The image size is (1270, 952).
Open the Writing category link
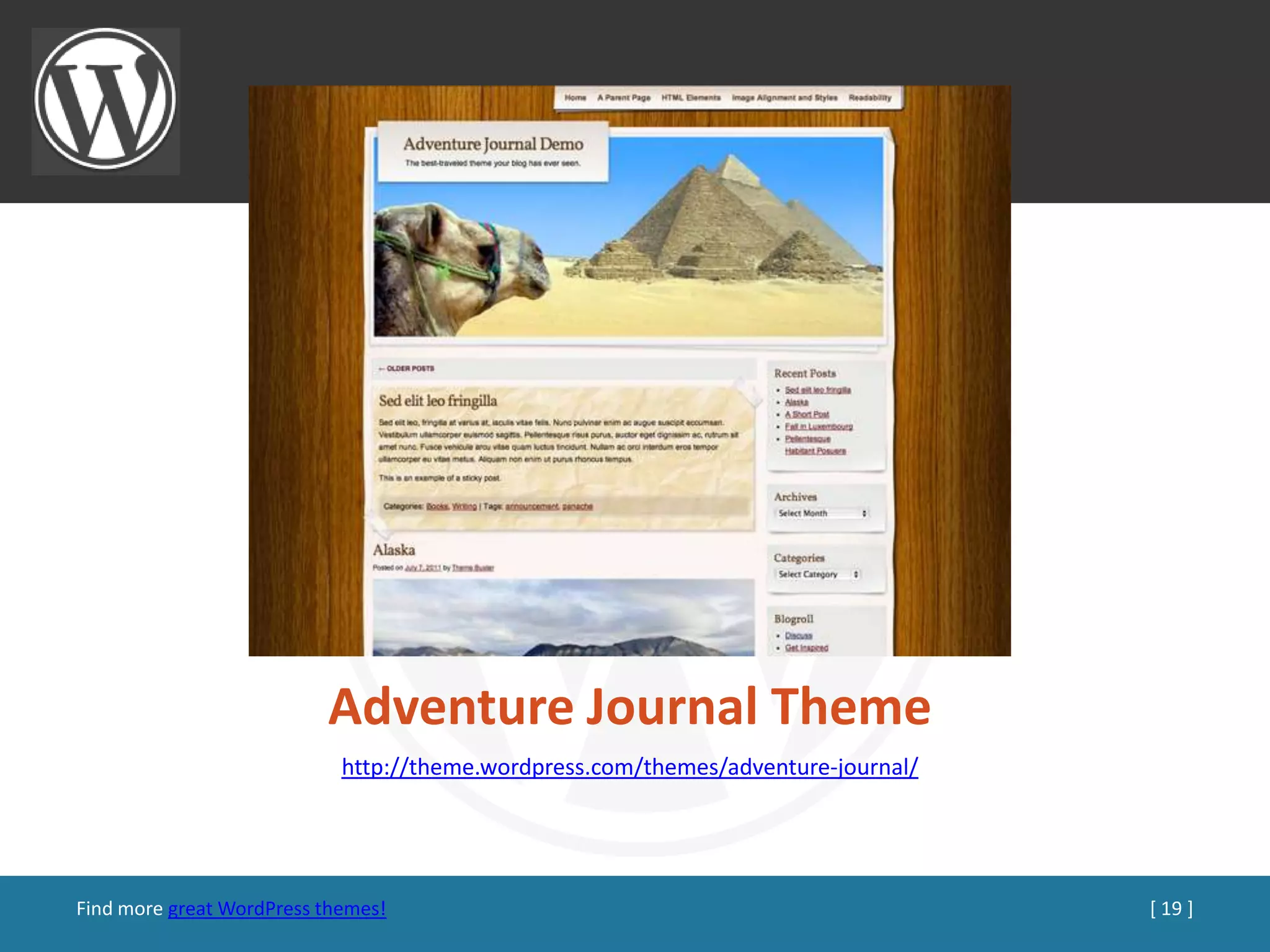coord(464,506)
